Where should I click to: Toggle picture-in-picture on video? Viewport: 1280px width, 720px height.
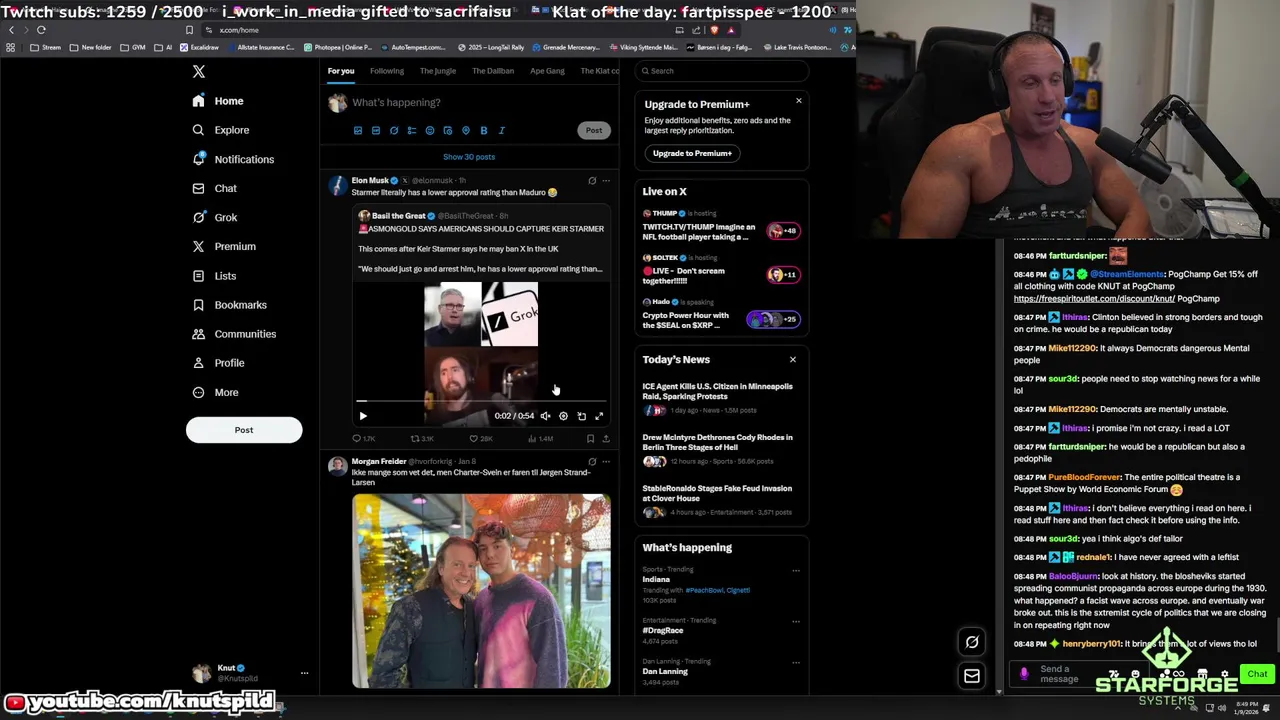pyautogui.click(x=581, y=416)
